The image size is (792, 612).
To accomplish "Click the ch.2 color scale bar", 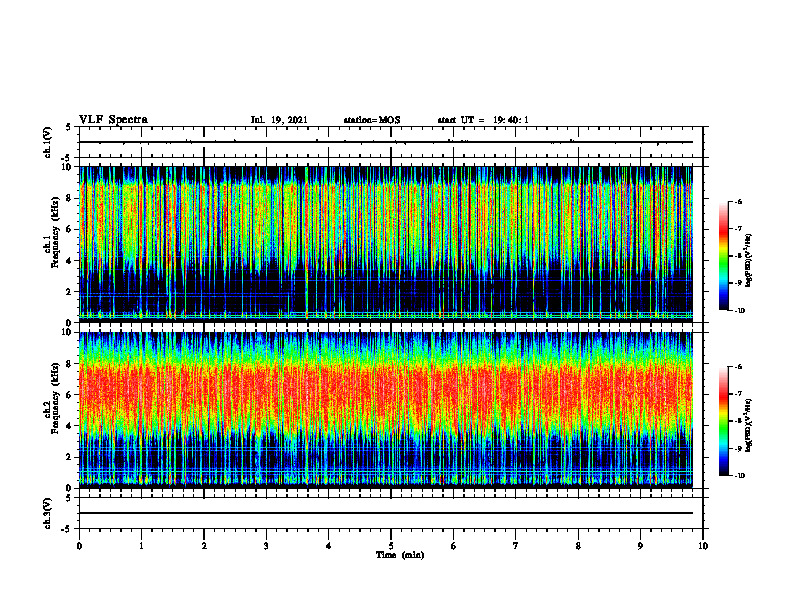I will (x=723, y=421).
